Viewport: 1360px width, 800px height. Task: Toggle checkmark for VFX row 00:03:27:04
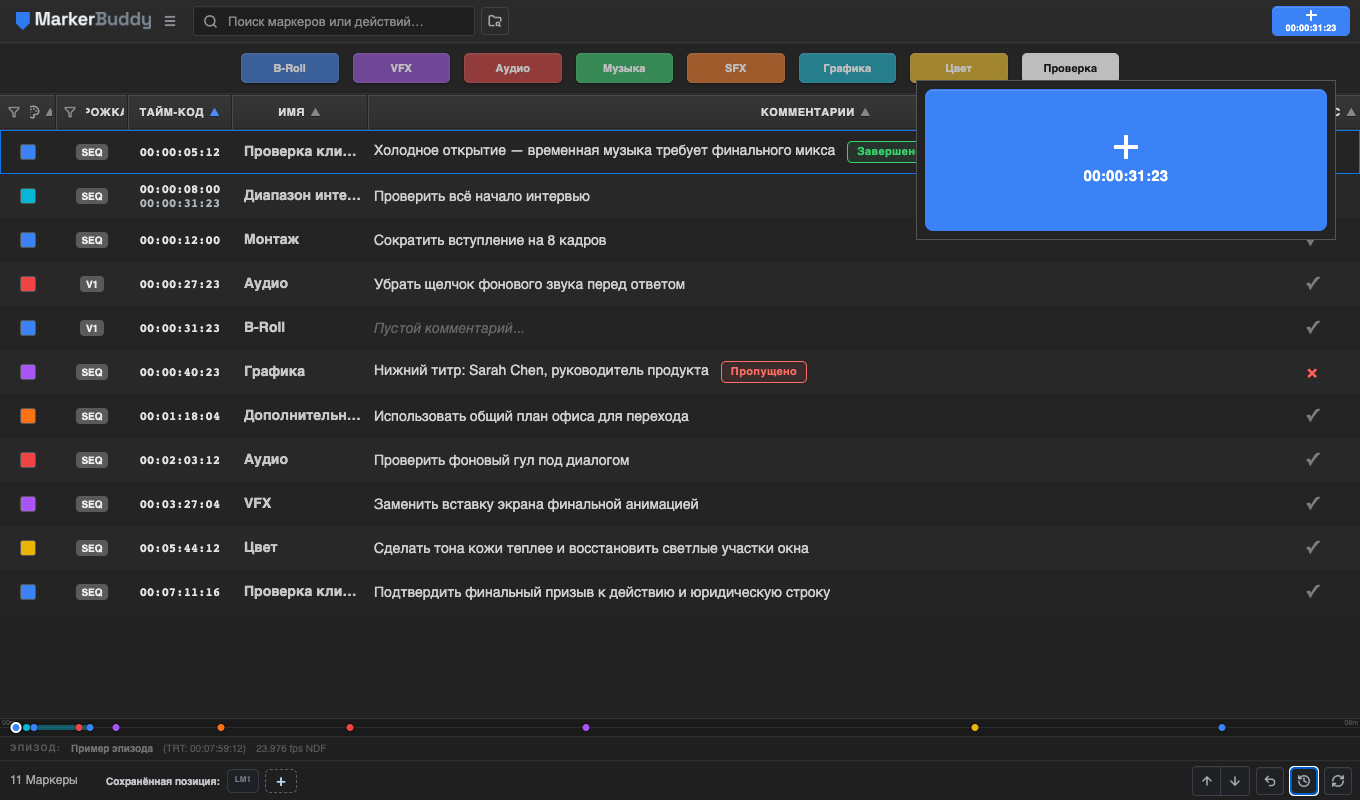point(1313,504)
